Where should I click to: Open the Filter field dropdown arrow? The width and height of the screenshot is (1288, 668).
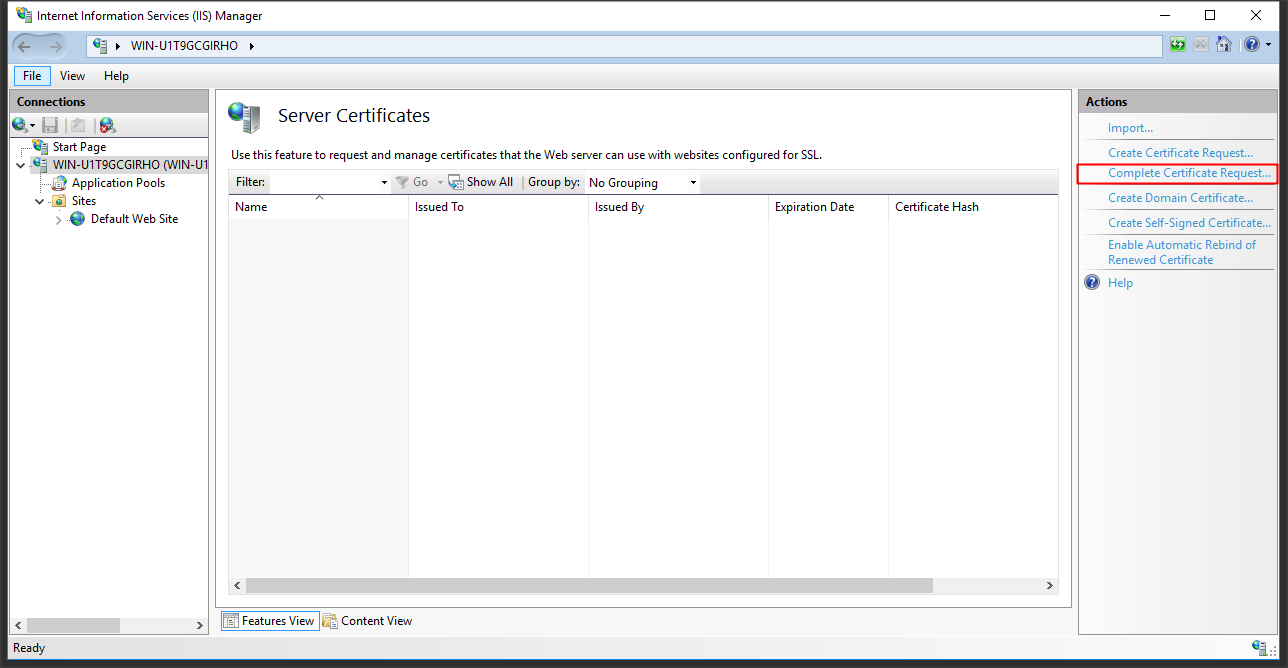tap(384, 182)
